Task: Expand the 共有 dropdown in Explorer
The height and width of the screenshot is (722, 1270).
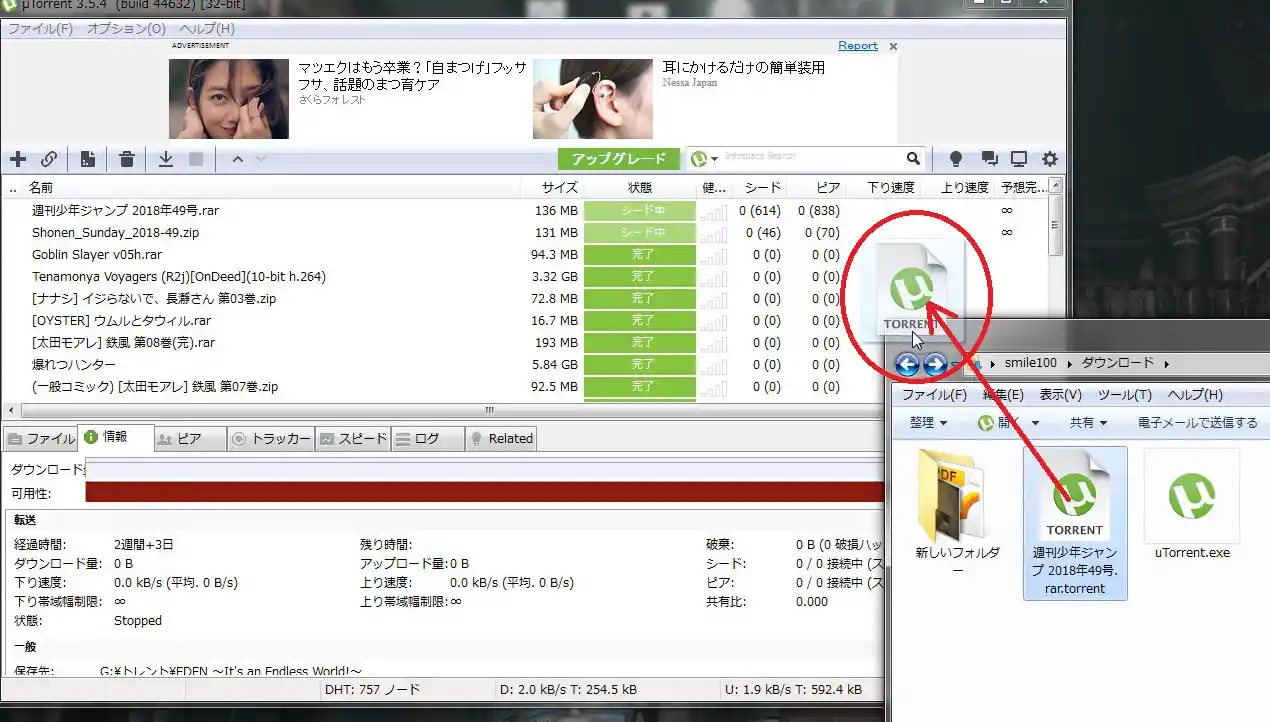Action: 1088,423
